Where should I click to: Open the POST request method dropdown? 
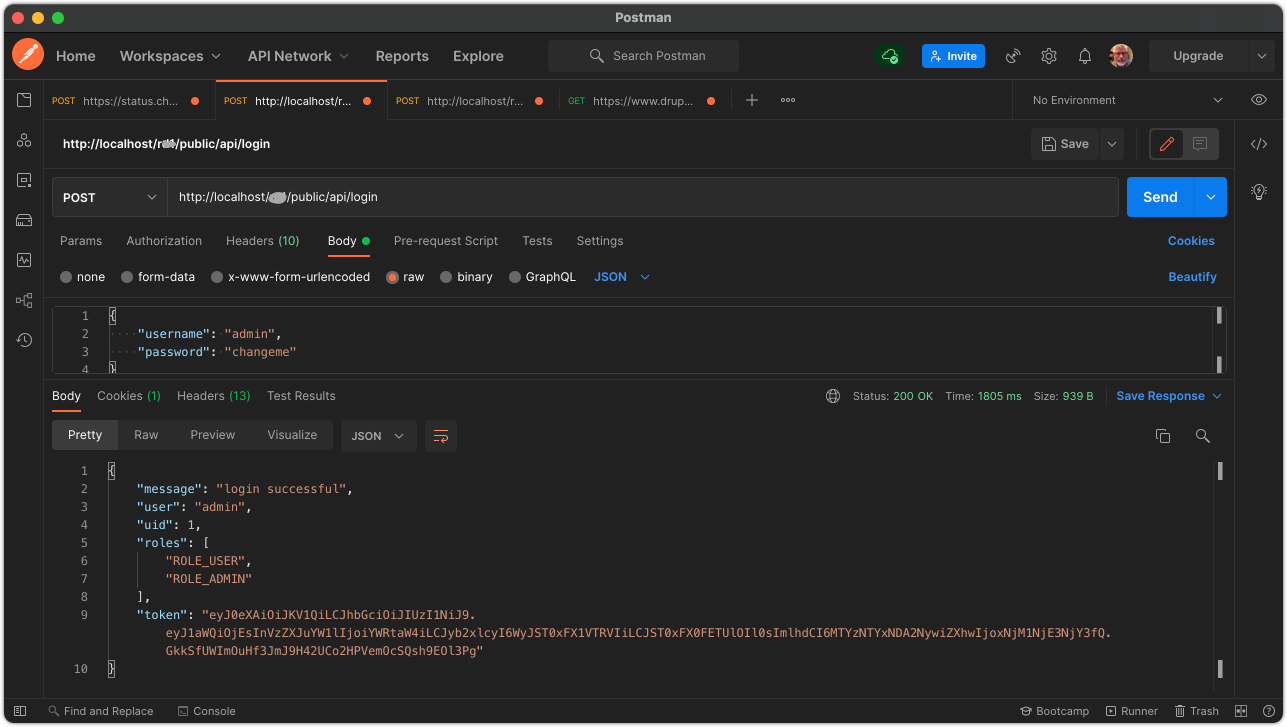pyautogui.click(x=108, y=197)
